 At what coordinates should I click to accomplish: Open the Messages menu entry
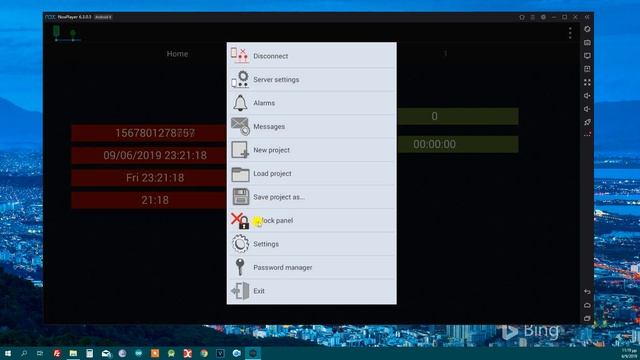311,127
